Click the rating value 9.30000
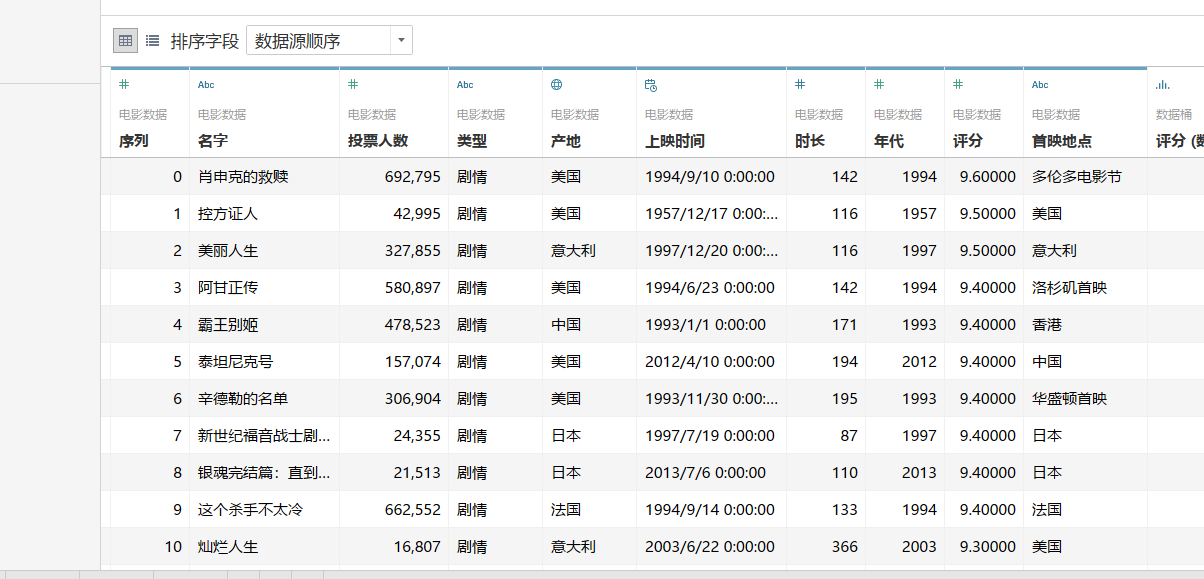The height and width of the screenshot is (579, 1204). [x=987, y=546]
